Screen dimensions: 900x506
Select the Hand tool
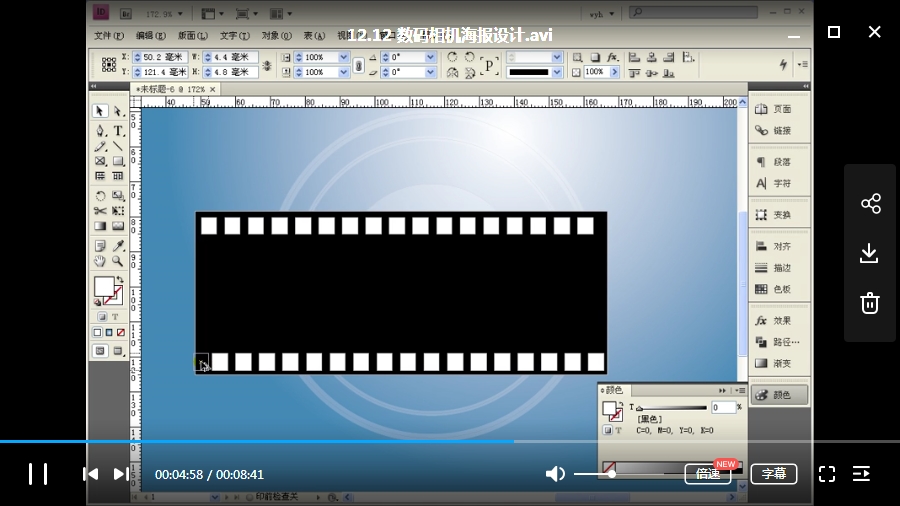point(100,261)
